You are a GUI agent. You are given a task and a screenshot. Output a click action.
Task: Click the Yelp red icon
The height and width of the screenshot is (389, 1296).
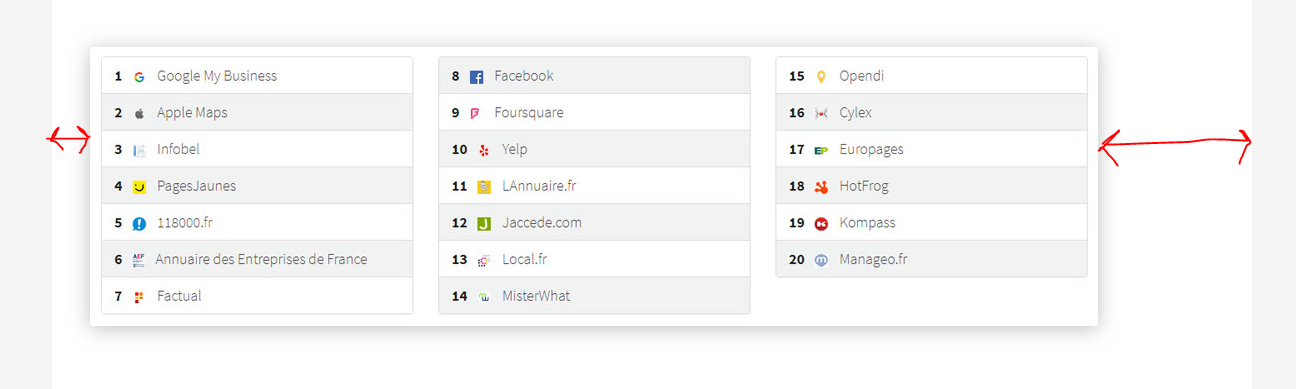pyautogui.click(x=484, y=150)
